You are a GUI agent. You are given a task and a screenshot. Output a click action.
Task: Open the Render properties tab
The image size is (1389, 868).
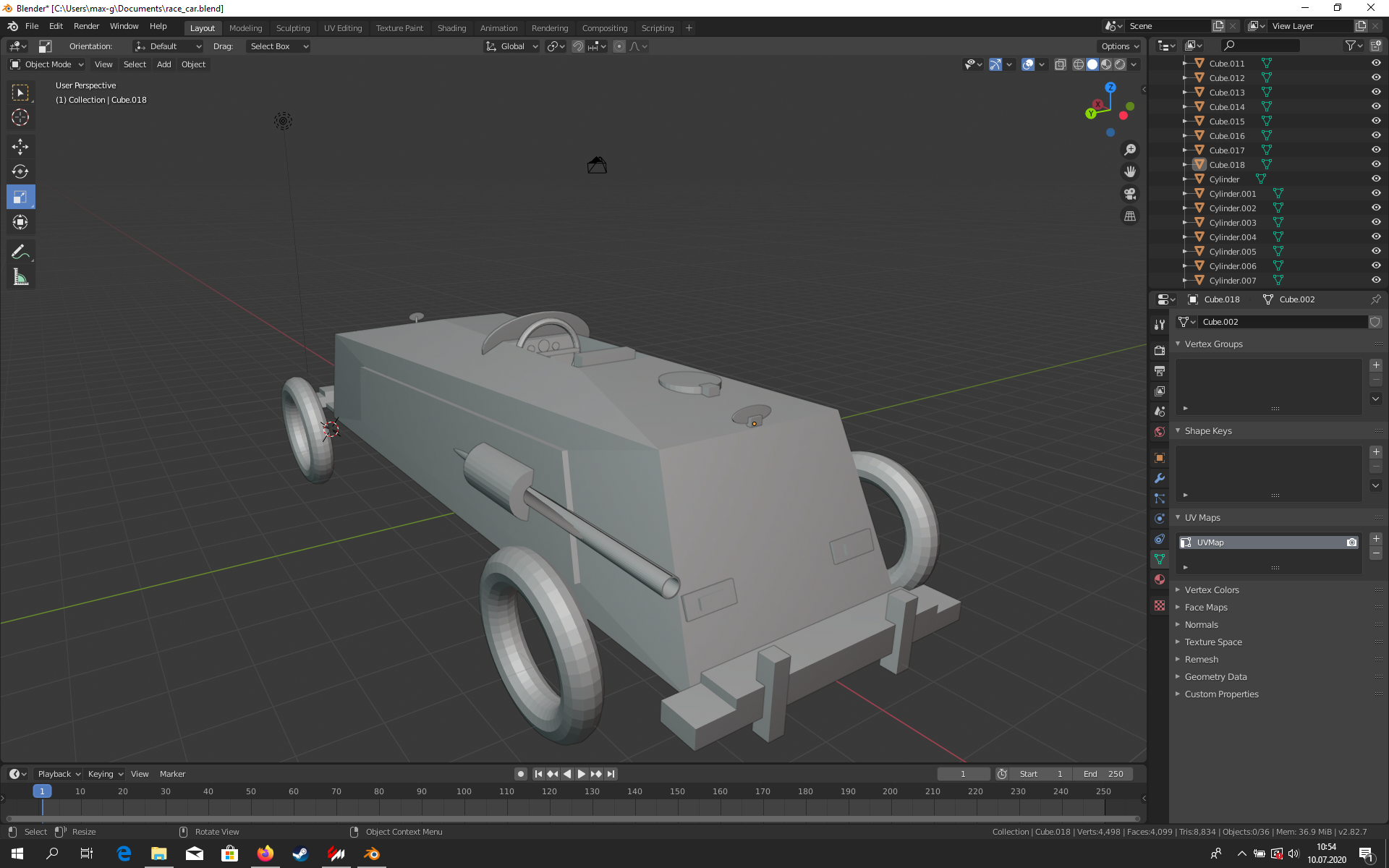point(1160,351)
